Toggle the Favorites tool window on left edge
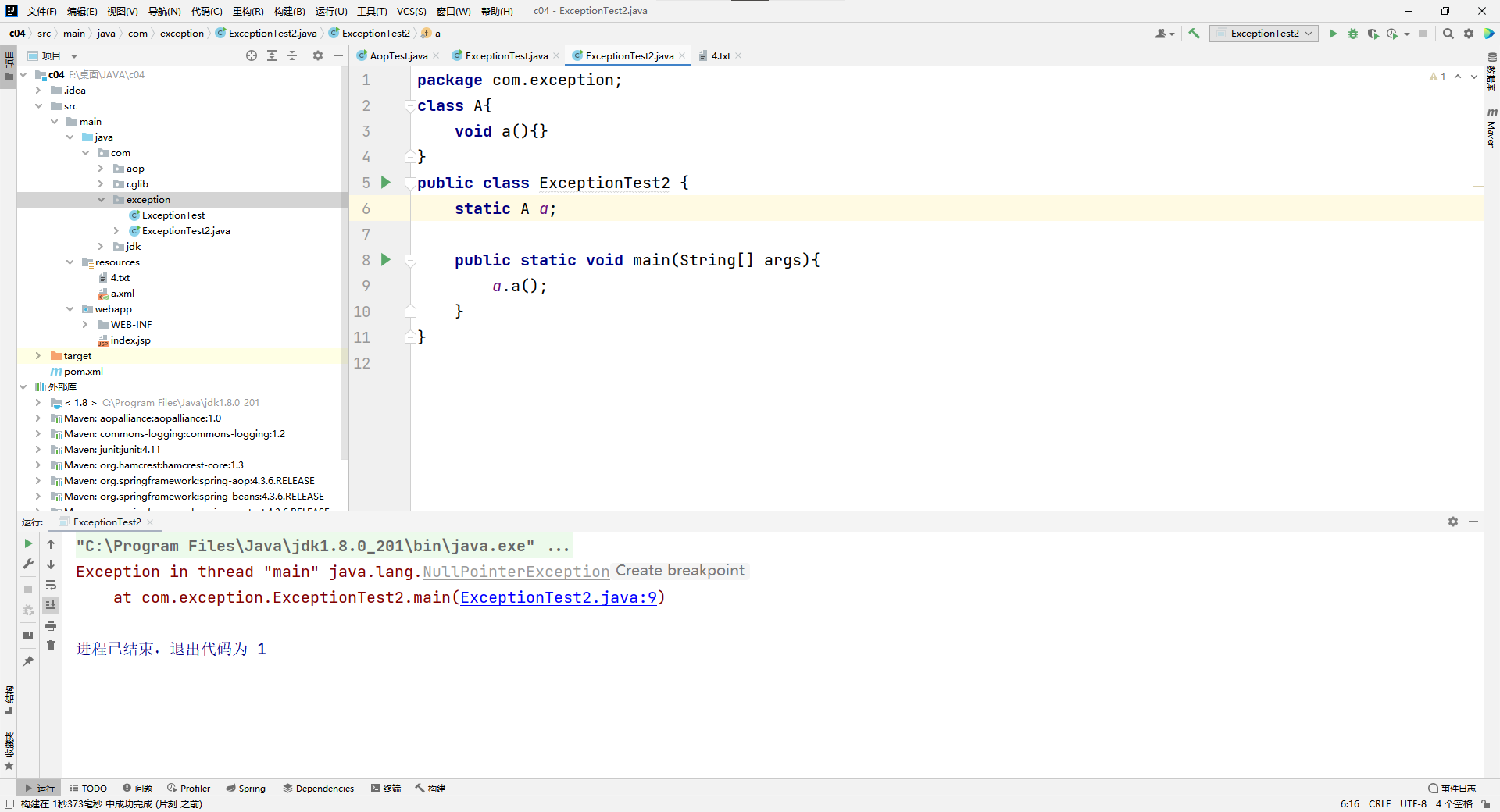This screenshot has height=812, width=1500. click(x=9, y=751)
